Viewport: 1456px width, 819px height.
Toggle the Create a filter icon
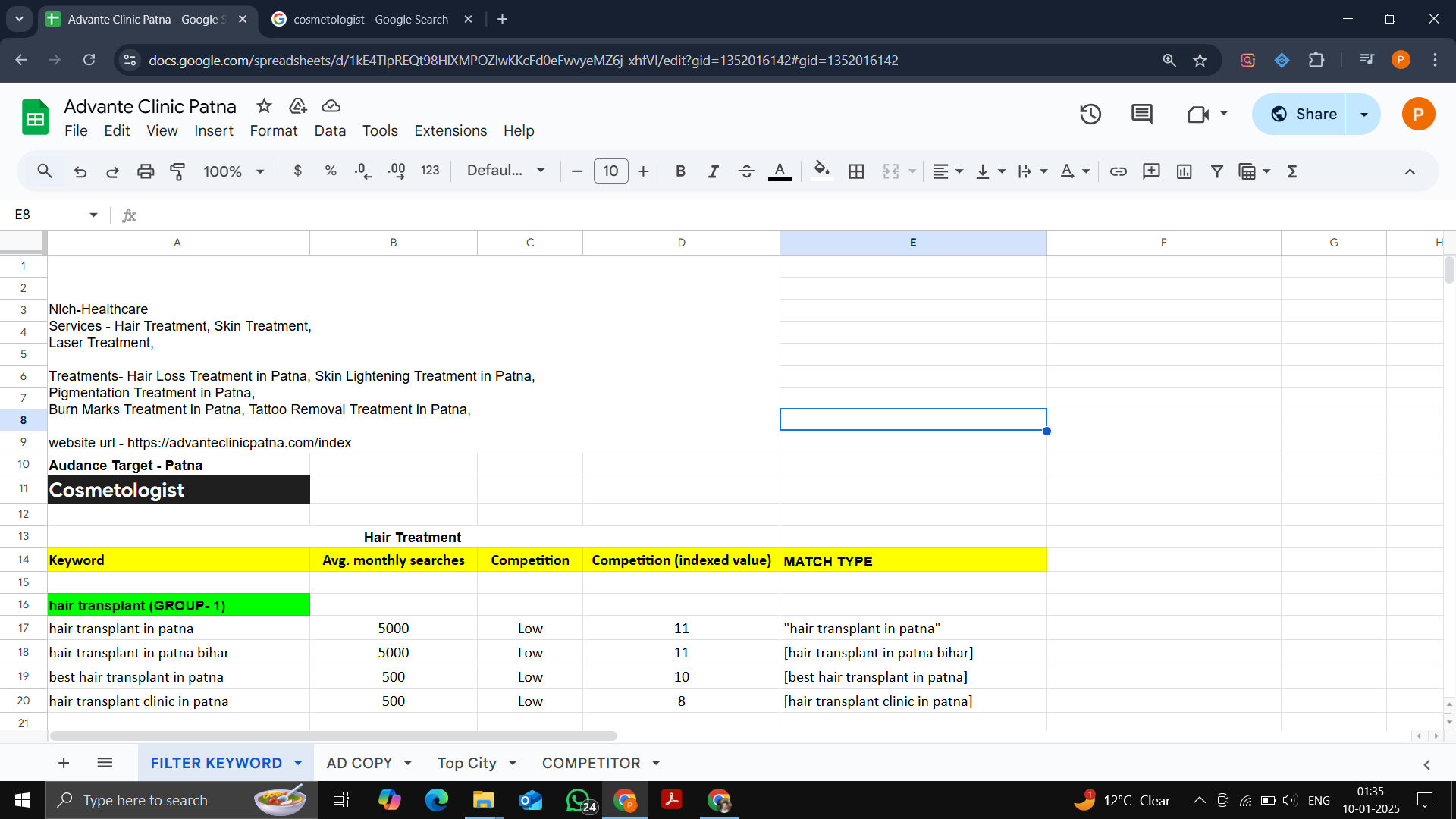pos(1216,171)
